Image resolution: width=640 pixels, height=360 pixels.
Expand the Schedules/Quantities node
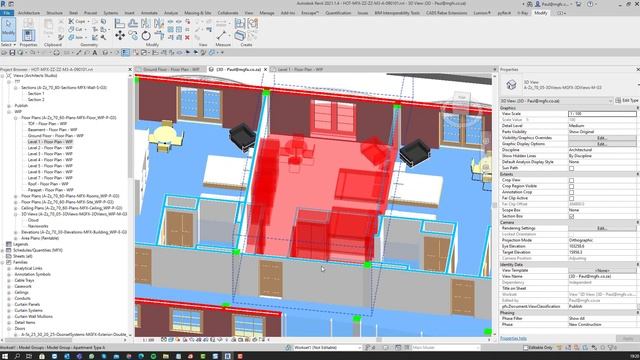coord(3,250)
